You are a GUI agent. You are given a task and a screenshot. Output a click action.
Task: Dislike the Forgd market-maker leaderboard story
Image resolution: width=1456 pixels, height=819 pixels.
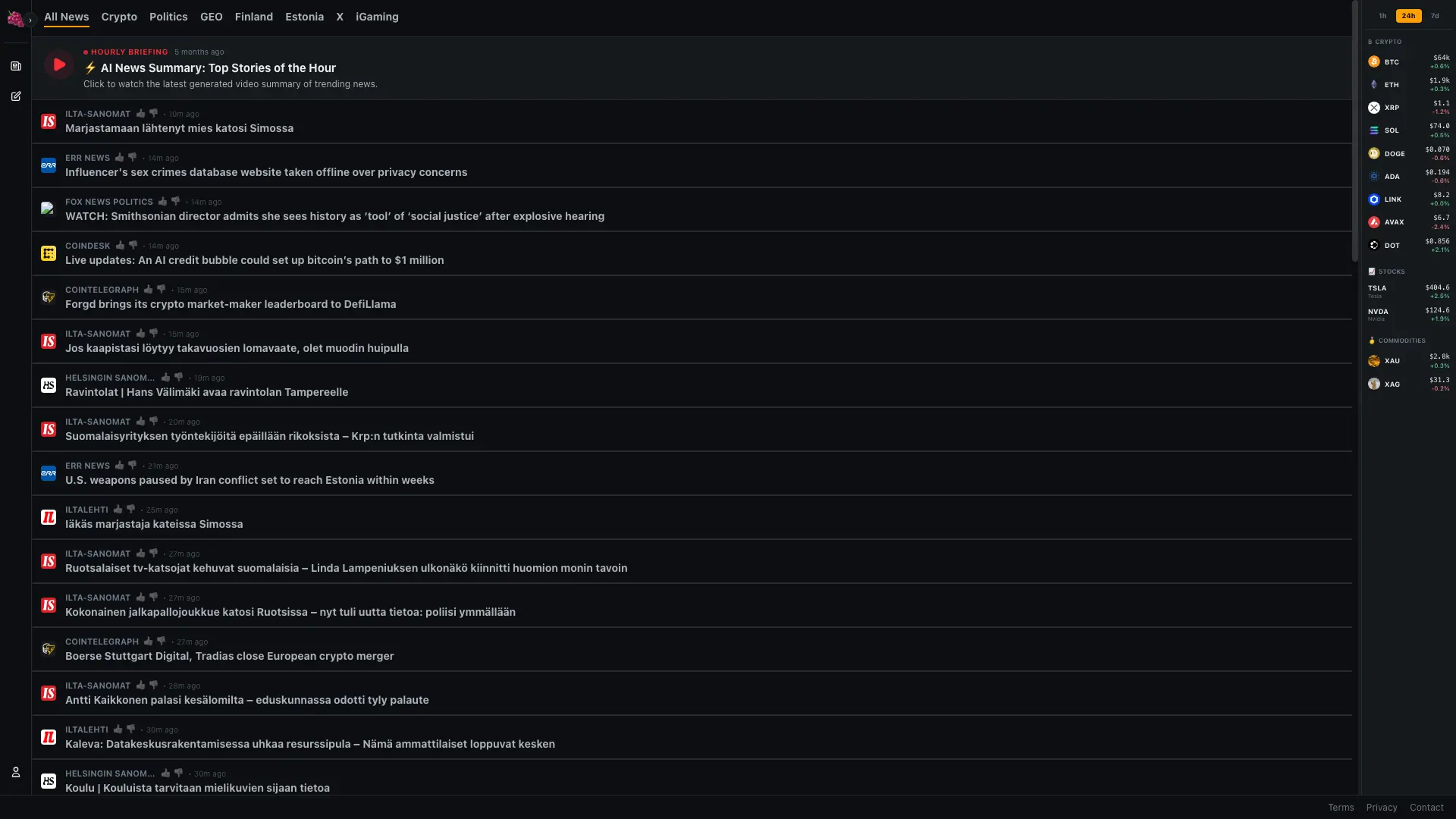click(162, 290)
